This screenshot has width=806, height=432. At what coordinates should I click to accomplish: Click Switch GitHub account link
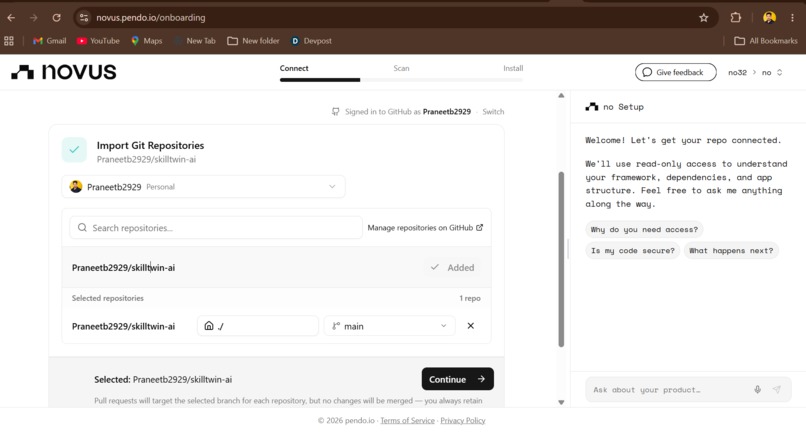(x=493, y=112)
